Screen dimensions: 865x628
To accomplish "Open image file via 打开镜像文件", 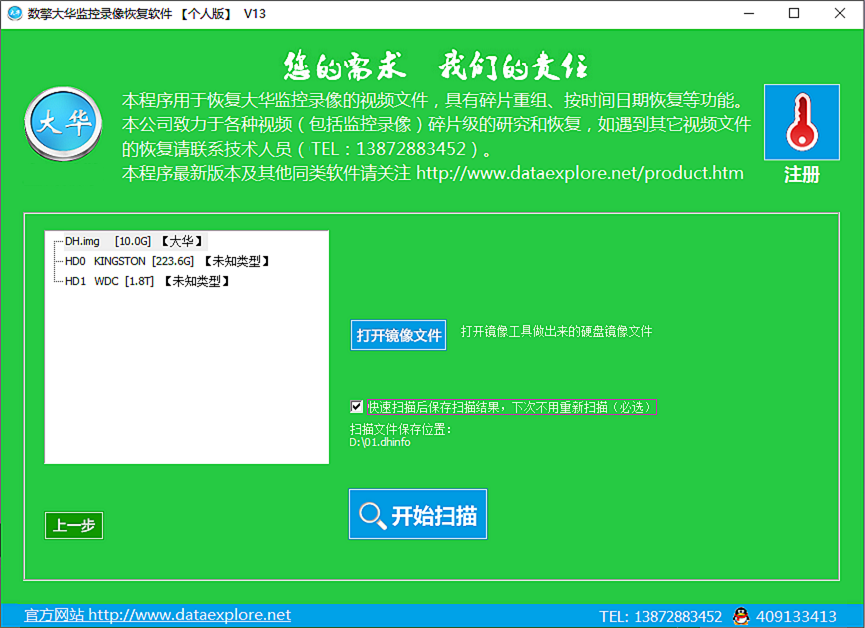I will [x=398, y=335].
